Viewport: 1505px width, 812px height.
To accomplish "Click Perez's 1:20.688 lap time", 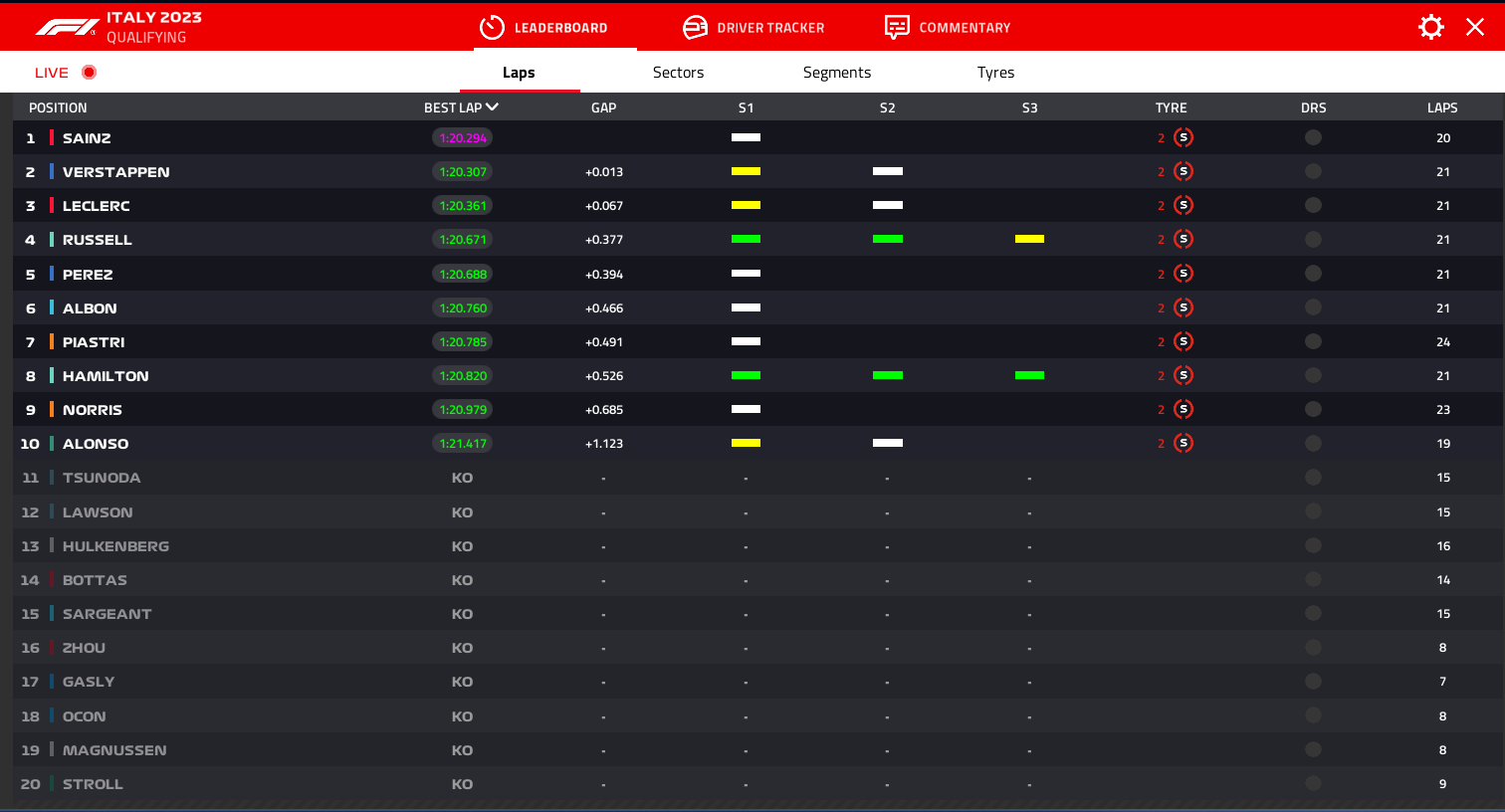I will coord(463,275).
